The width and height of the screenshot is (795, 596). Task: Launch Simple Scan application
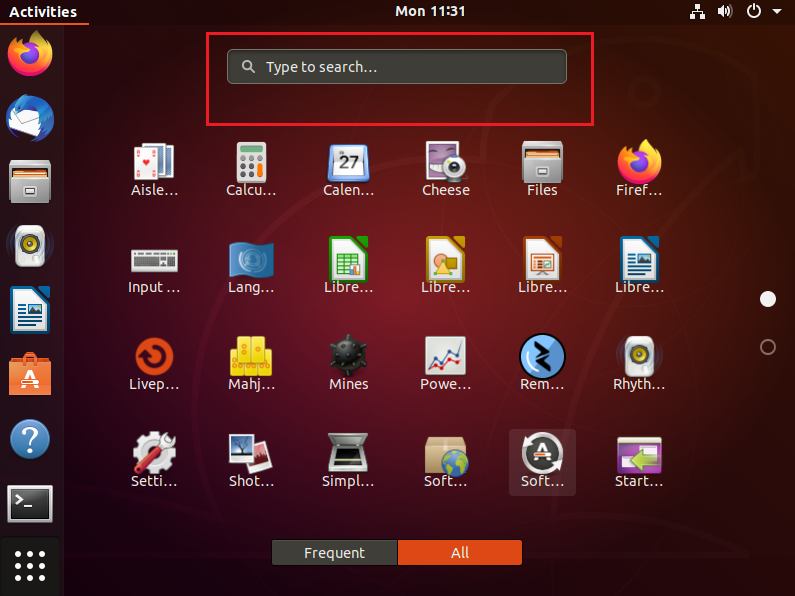pyautogui.click(x=348, y=459)
